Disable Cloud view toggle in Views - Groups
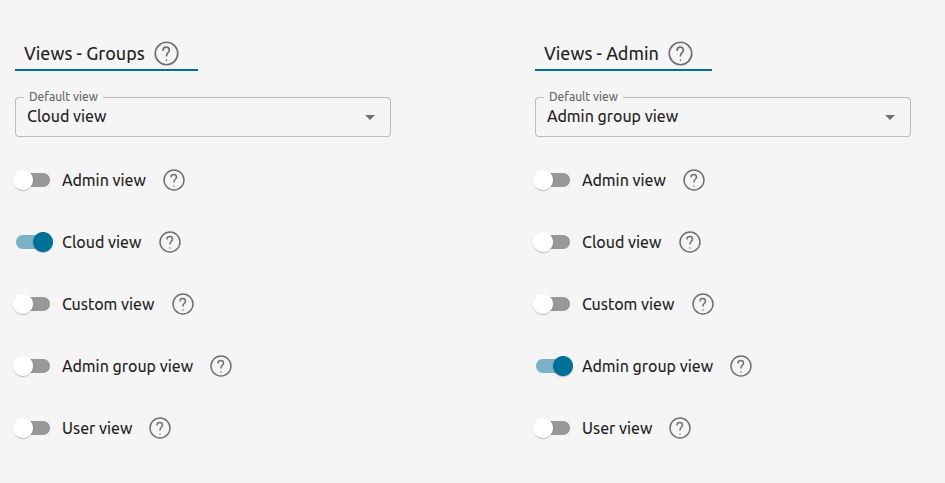The width and height of the screenshot is (945, 483). pyautogui.click(x=33, y=242)
